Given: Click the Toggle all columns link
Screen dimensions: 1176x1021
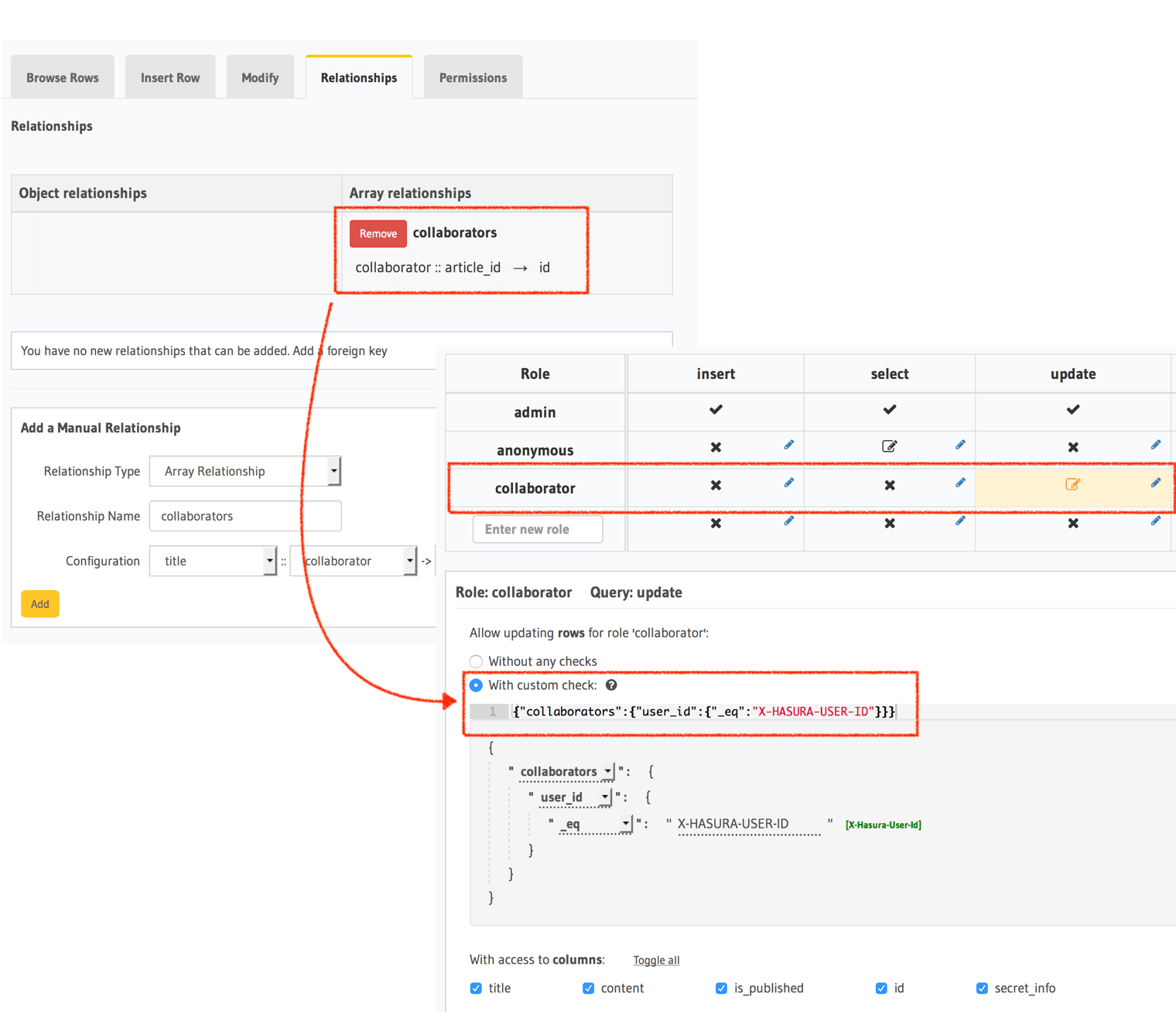Looking at the screenshot, I should [x=656, y=961].
